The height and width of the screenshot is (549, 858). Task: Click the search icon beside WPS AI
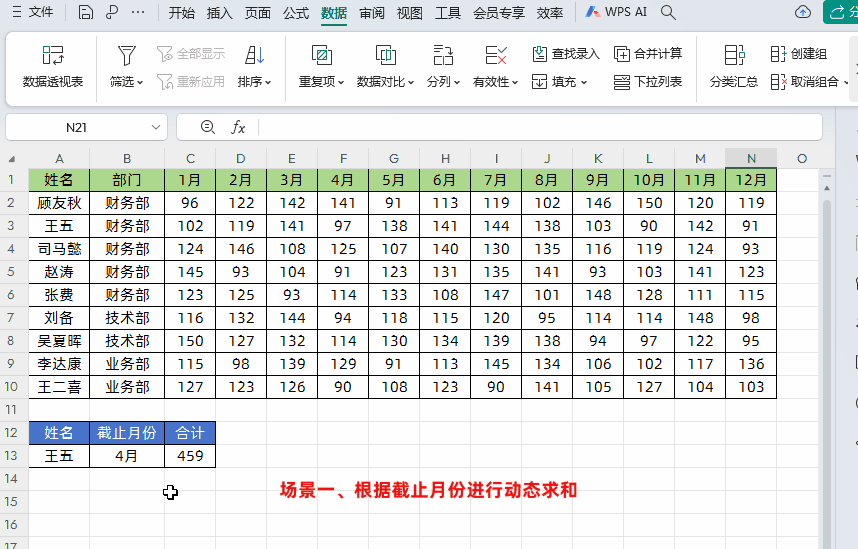(x=668, y=12)
